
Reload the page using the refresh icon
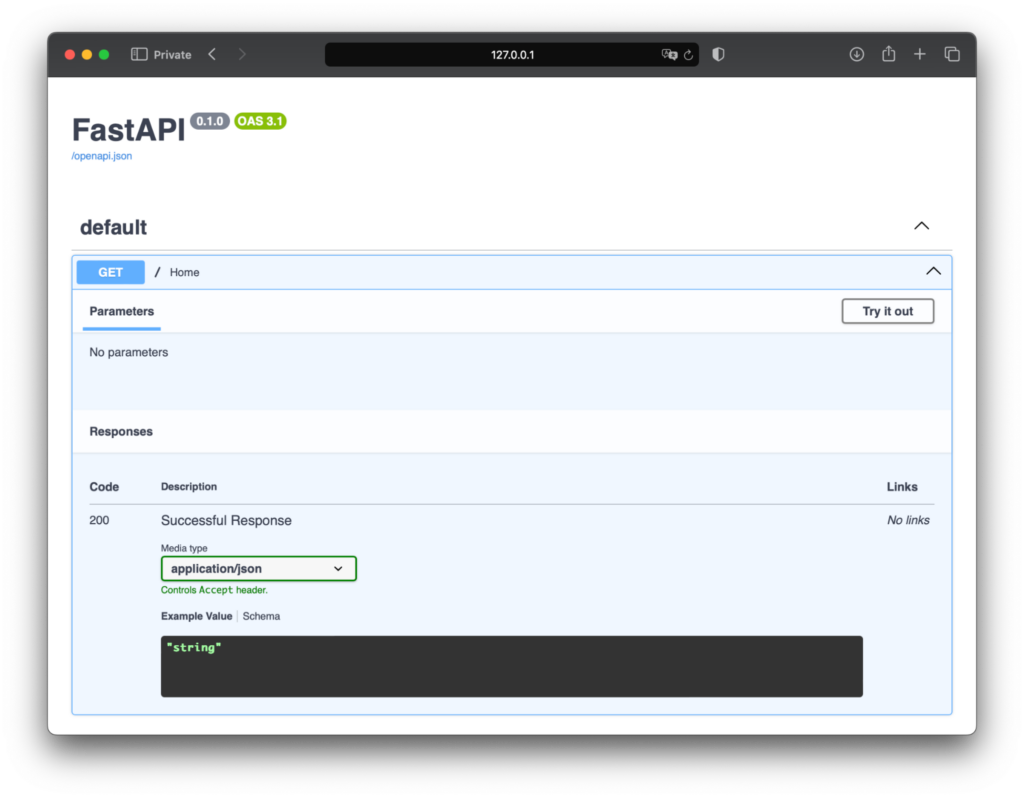point(688,55)
